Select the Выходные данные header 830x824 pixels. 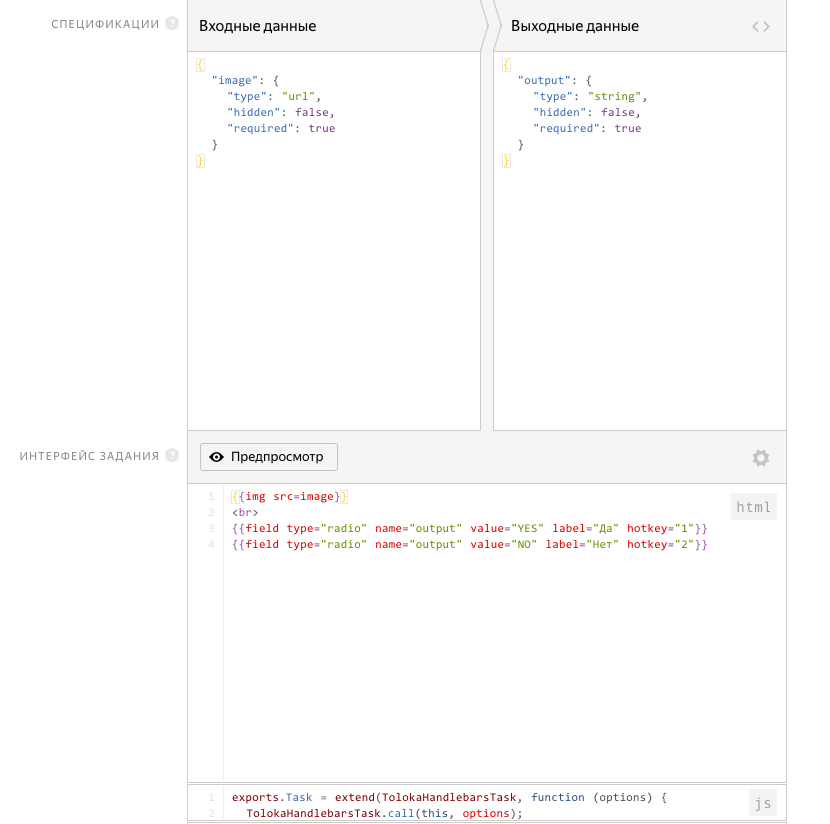(575, 26)
